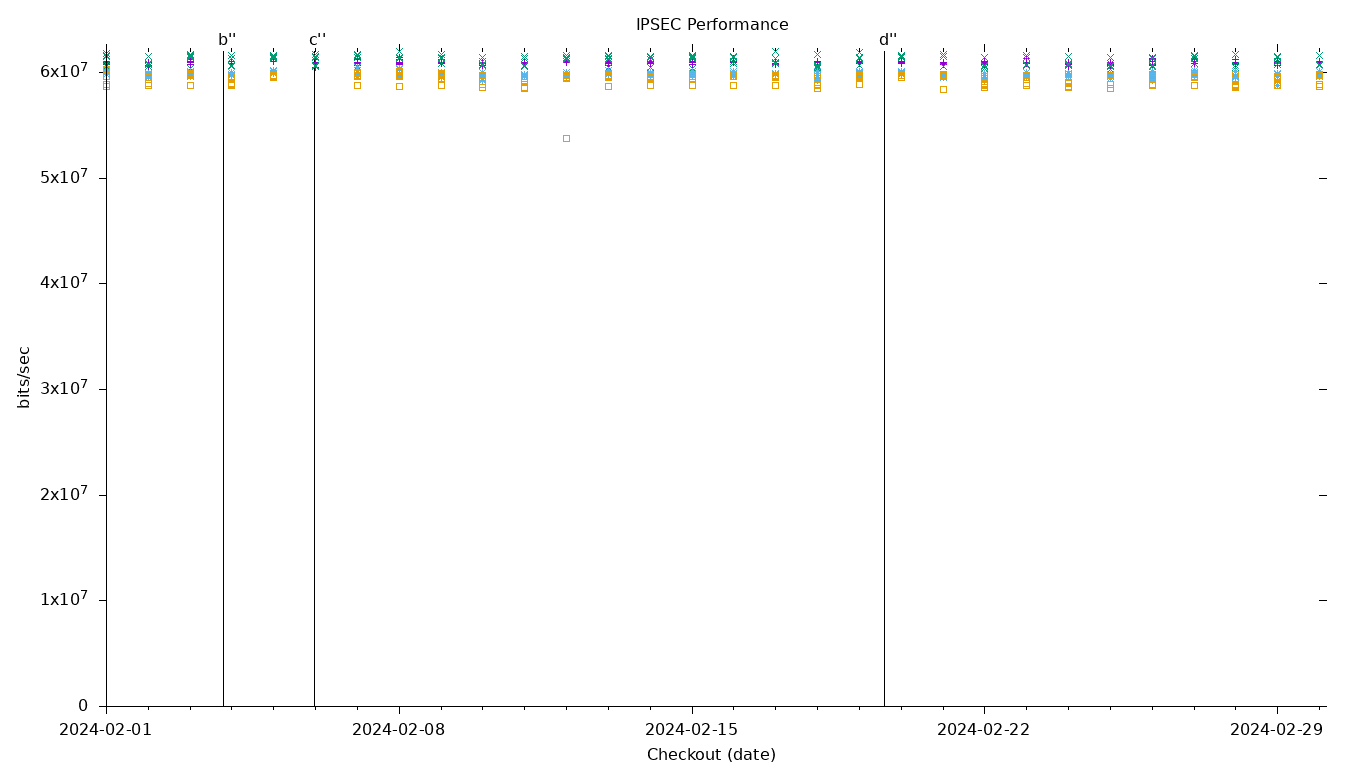Click the 2024-02-08 date tick label
The image size is (1360, 768).
(x=399, y=730)
